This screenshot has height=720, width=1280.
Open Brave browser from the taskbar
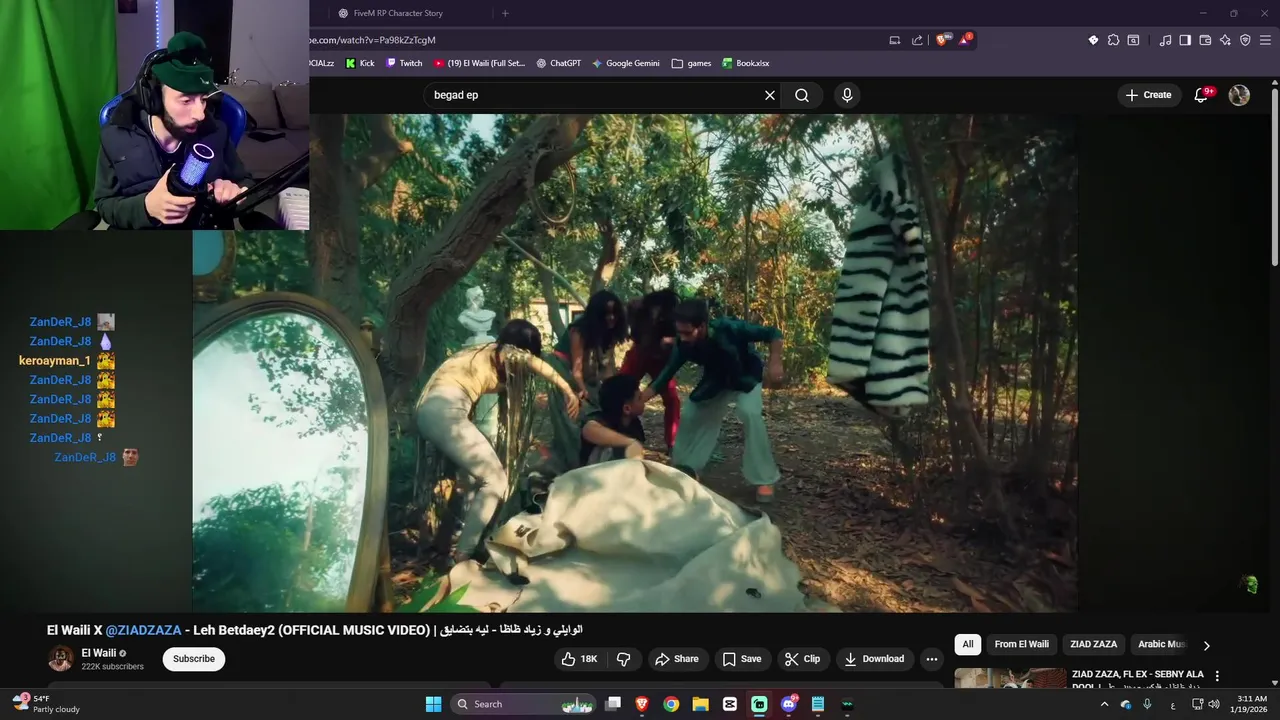tap(642, 704)
